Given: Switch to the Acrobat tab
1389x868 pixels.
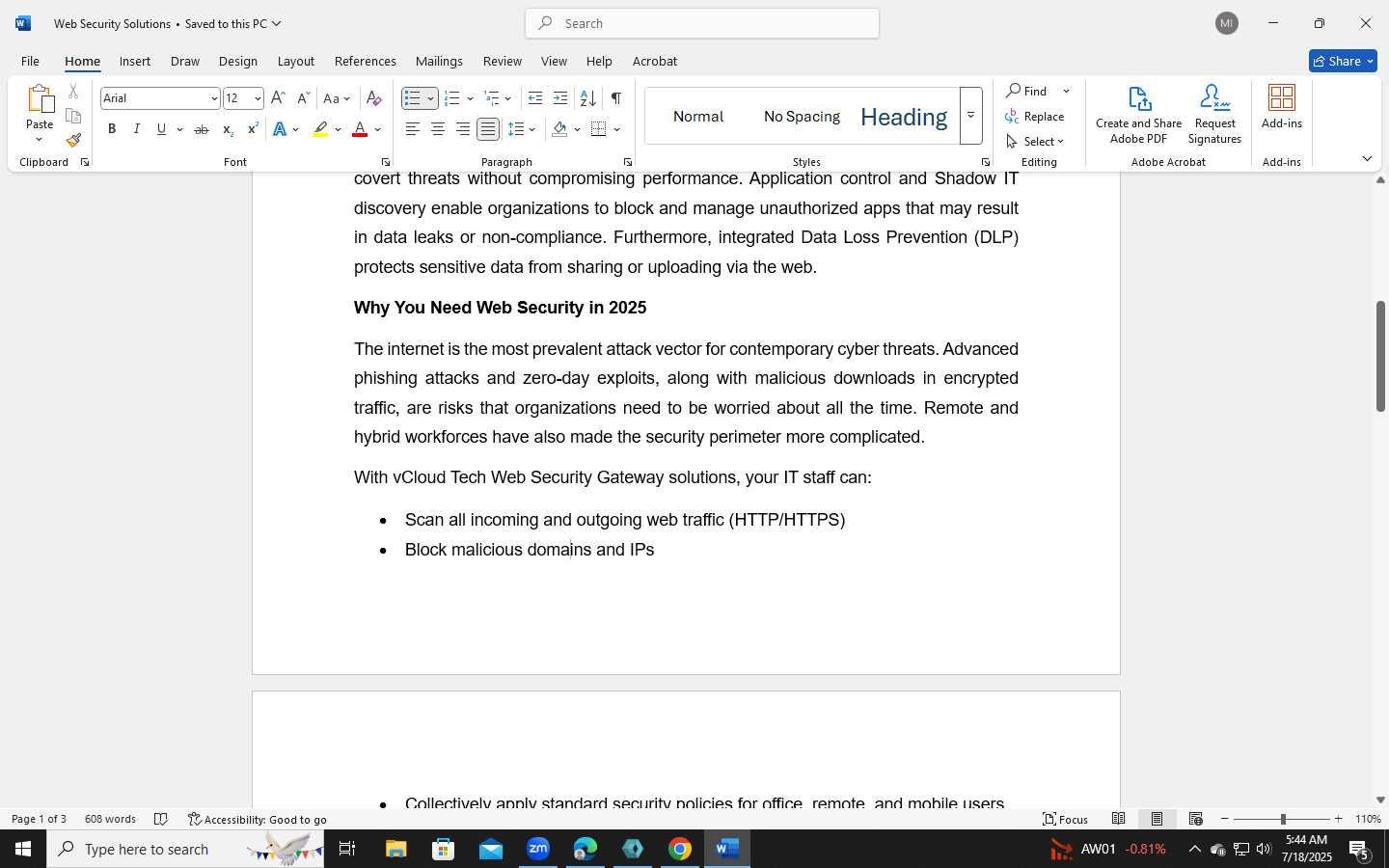Looking at the screenshot, I should [x=655, y=61].
